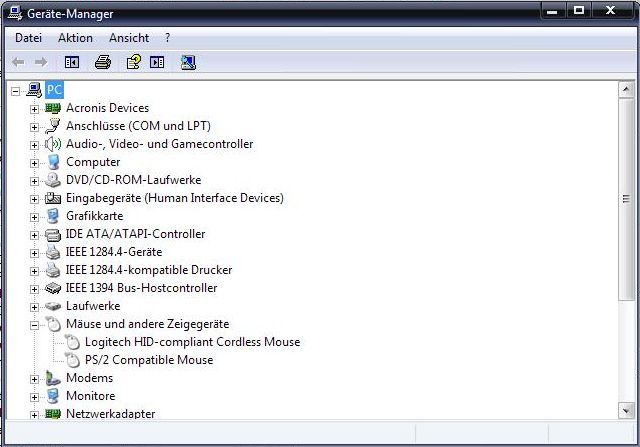Click the Acronis Devices category icon
This screenshot has width=640, height=447.
pyautogui.click(x=53, y=108)
